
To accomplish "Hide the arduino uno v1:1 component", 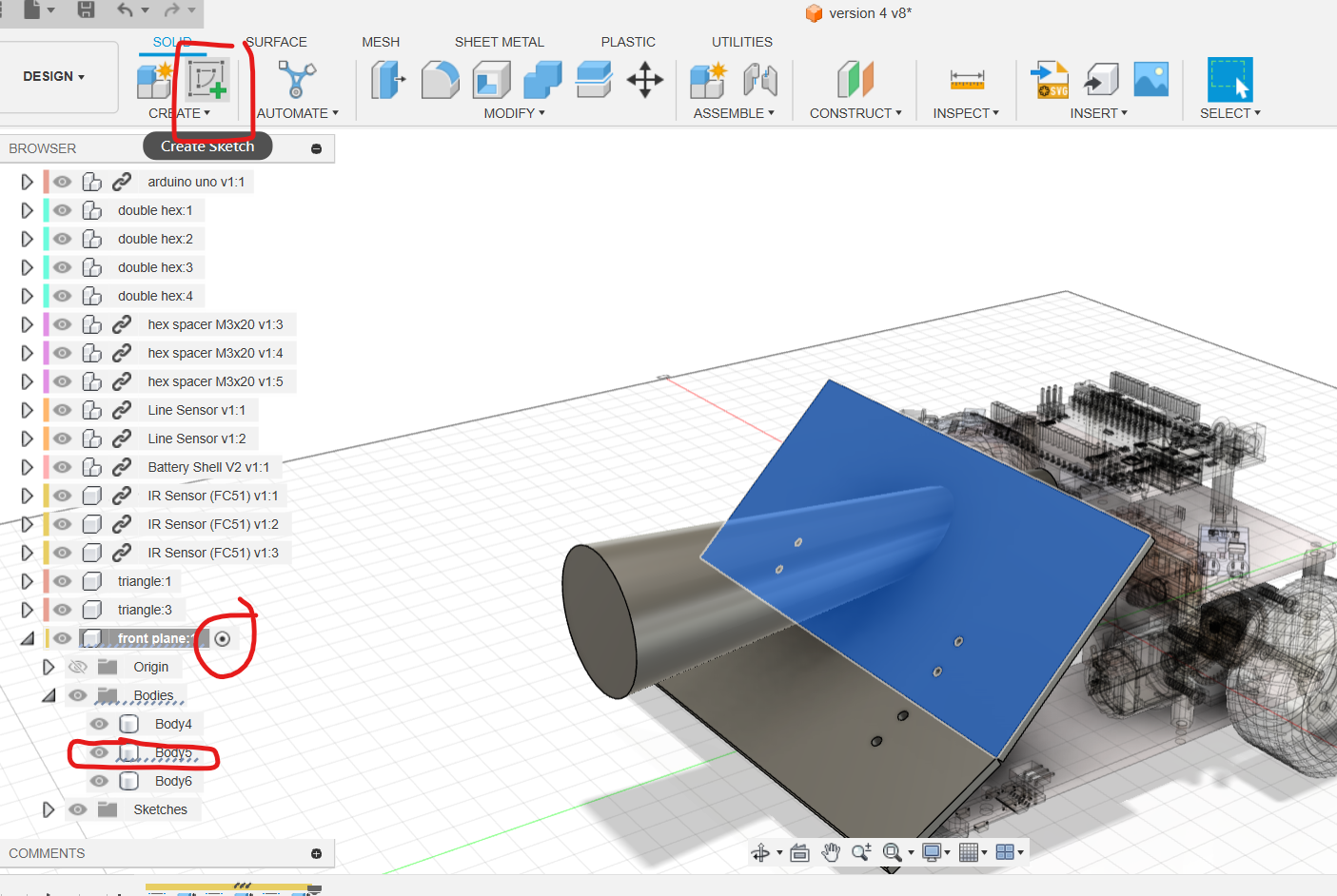I will (x=63, y=182).
